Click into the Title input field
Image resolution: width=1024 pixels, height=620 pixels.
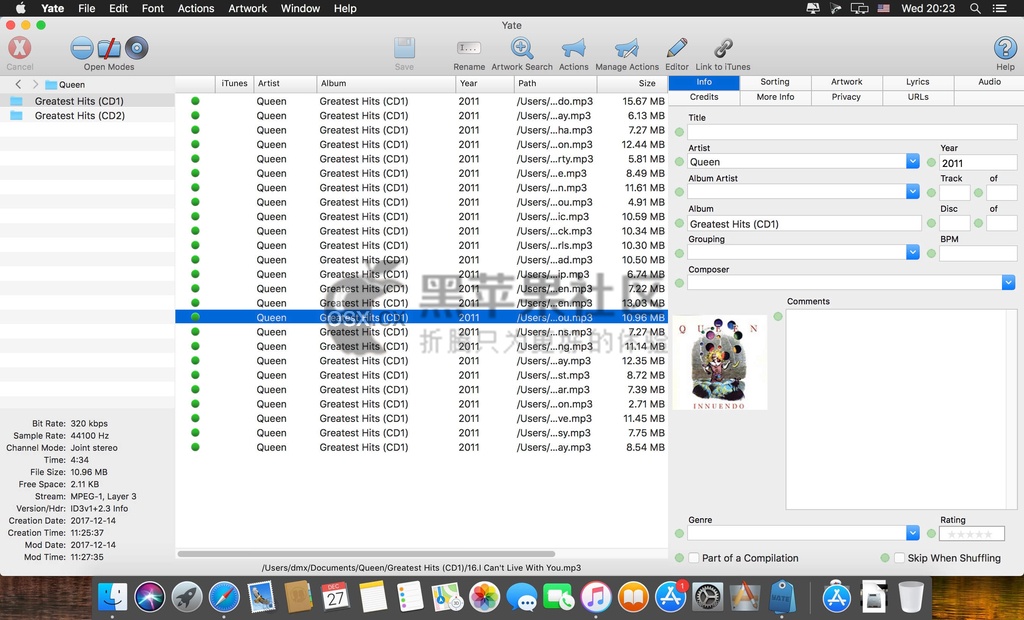852,132
